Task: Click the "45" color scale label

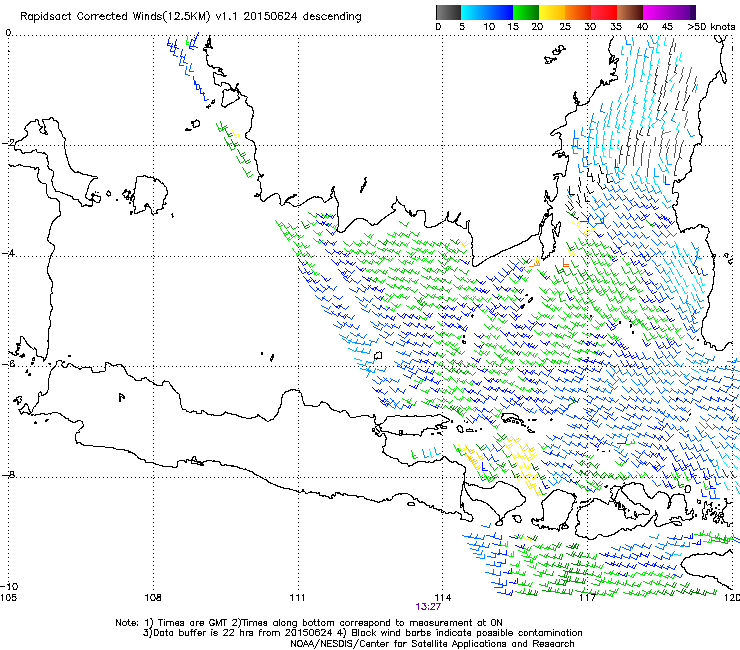Action: 667,27
